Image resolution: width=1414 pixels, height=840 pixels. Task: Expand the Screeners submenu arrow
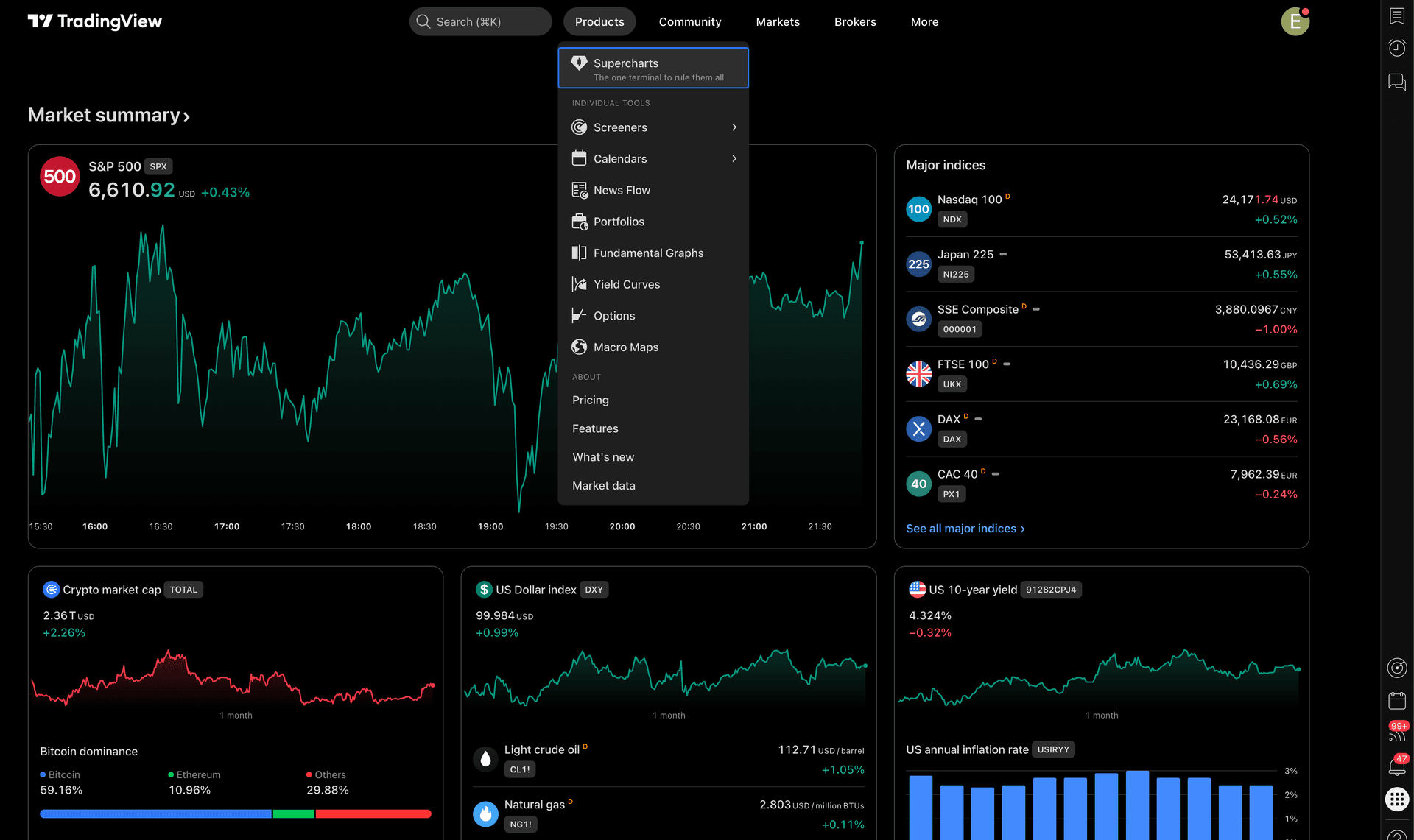point(734,127)
